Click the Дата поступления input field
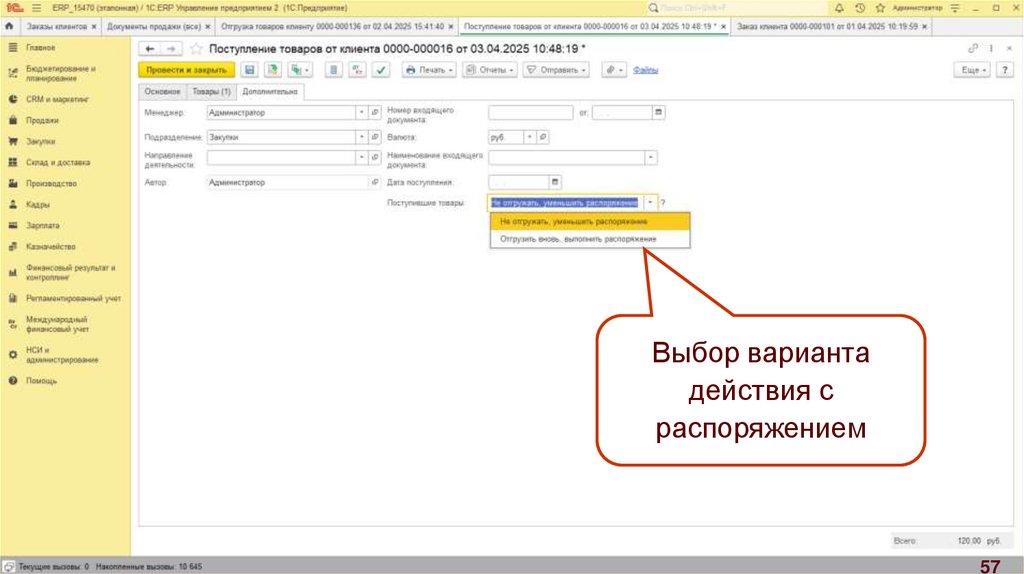1024x574 pixels. (x=519, y=182)
